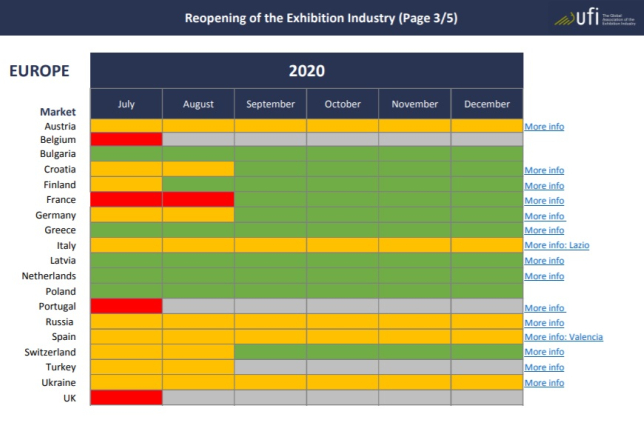Follow the More info link for Ukraine

coord(544,382)
